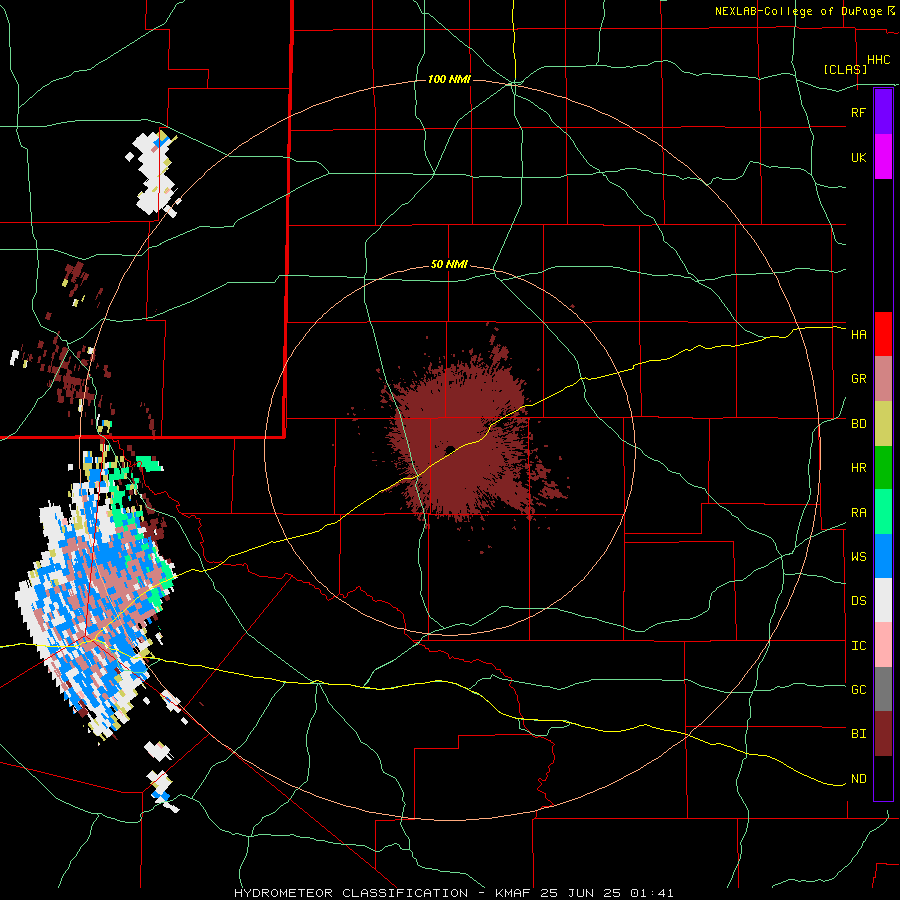This screenshot has height=900, width=900.
Task: Click the 'BD' legend label
Action: (858, 424)
